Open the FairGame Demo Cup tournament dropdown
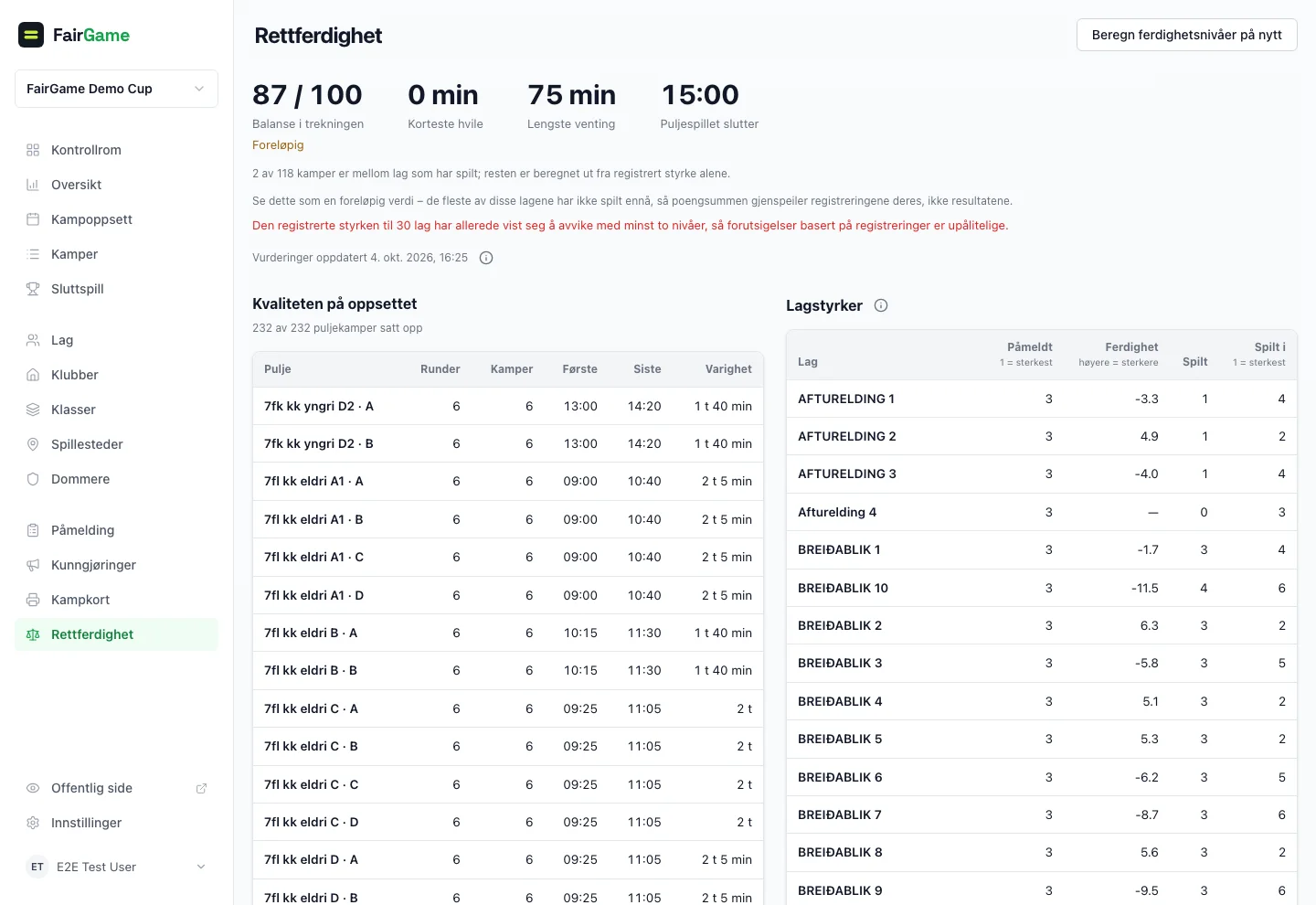 (x=116, y=89)
